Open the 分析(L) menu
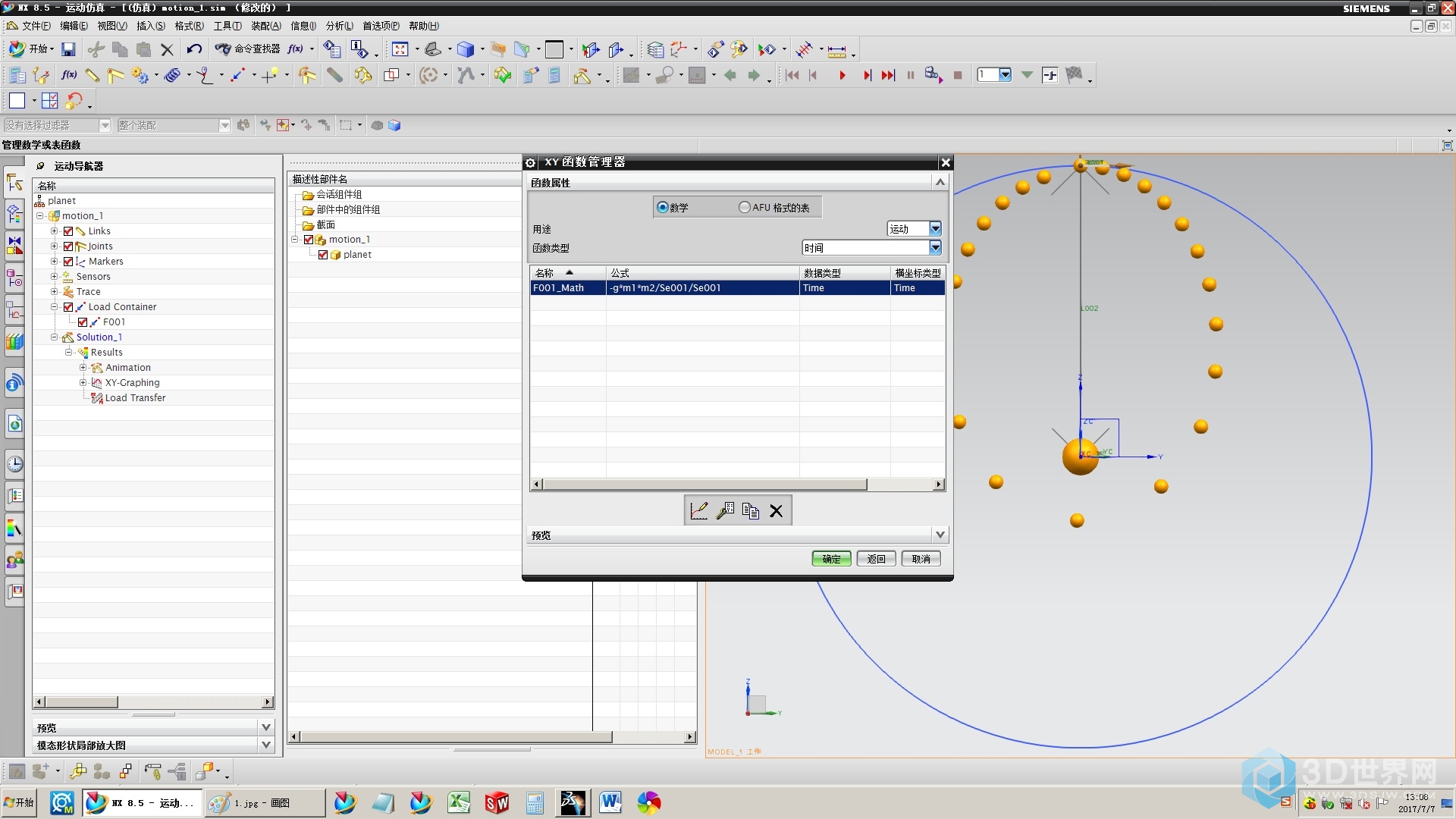This screenshot has width=1456, height=819. click(x=340, y=26)
